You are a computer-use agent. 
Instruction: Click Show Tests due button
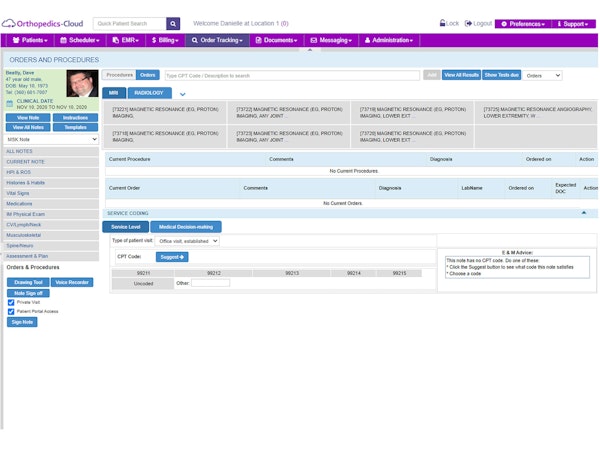501,75
